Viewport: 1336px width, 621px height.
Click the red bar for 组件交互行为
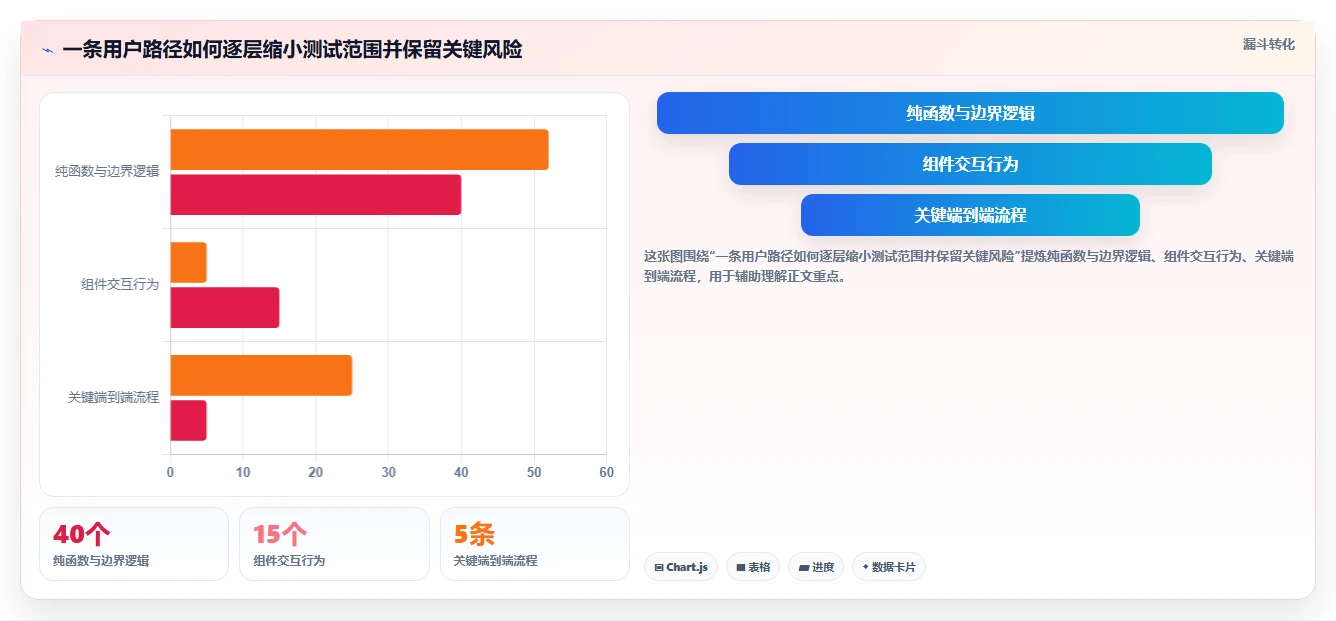(225, 307)
